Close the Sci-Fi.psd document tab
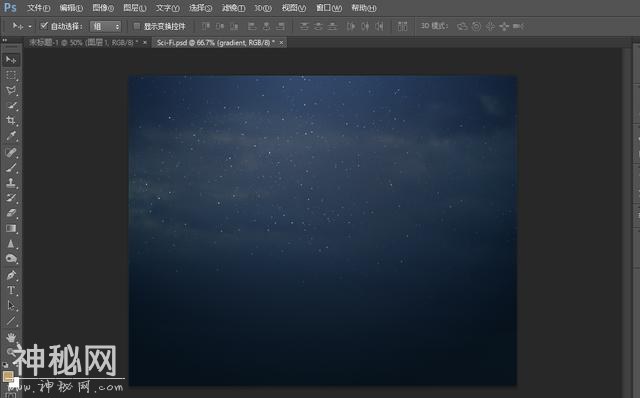Viewport: 640px width, 398px height. coord(281,42)
